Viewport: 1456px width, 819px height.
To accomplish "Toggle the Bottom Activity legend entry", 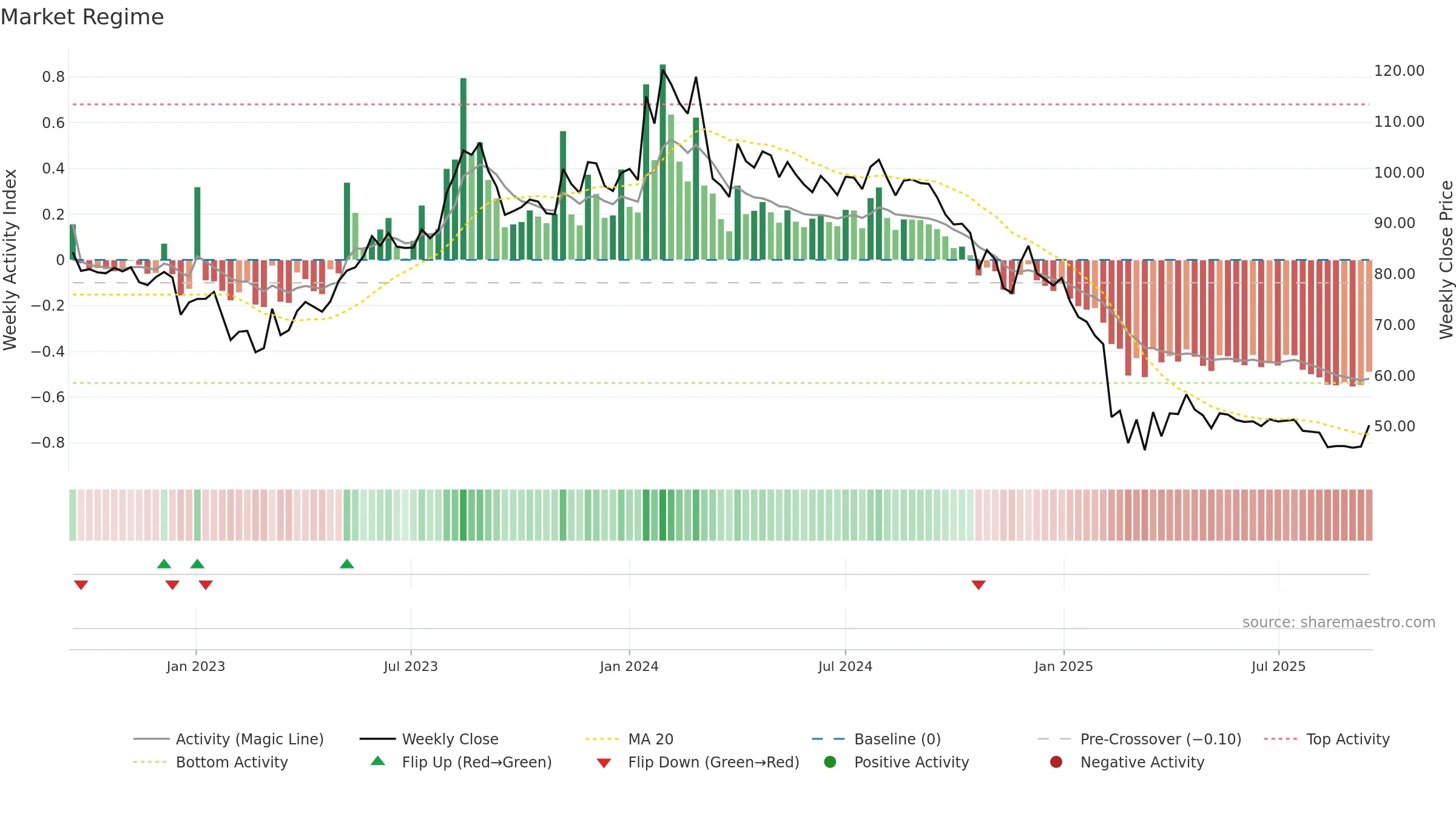I will [211, 762].
